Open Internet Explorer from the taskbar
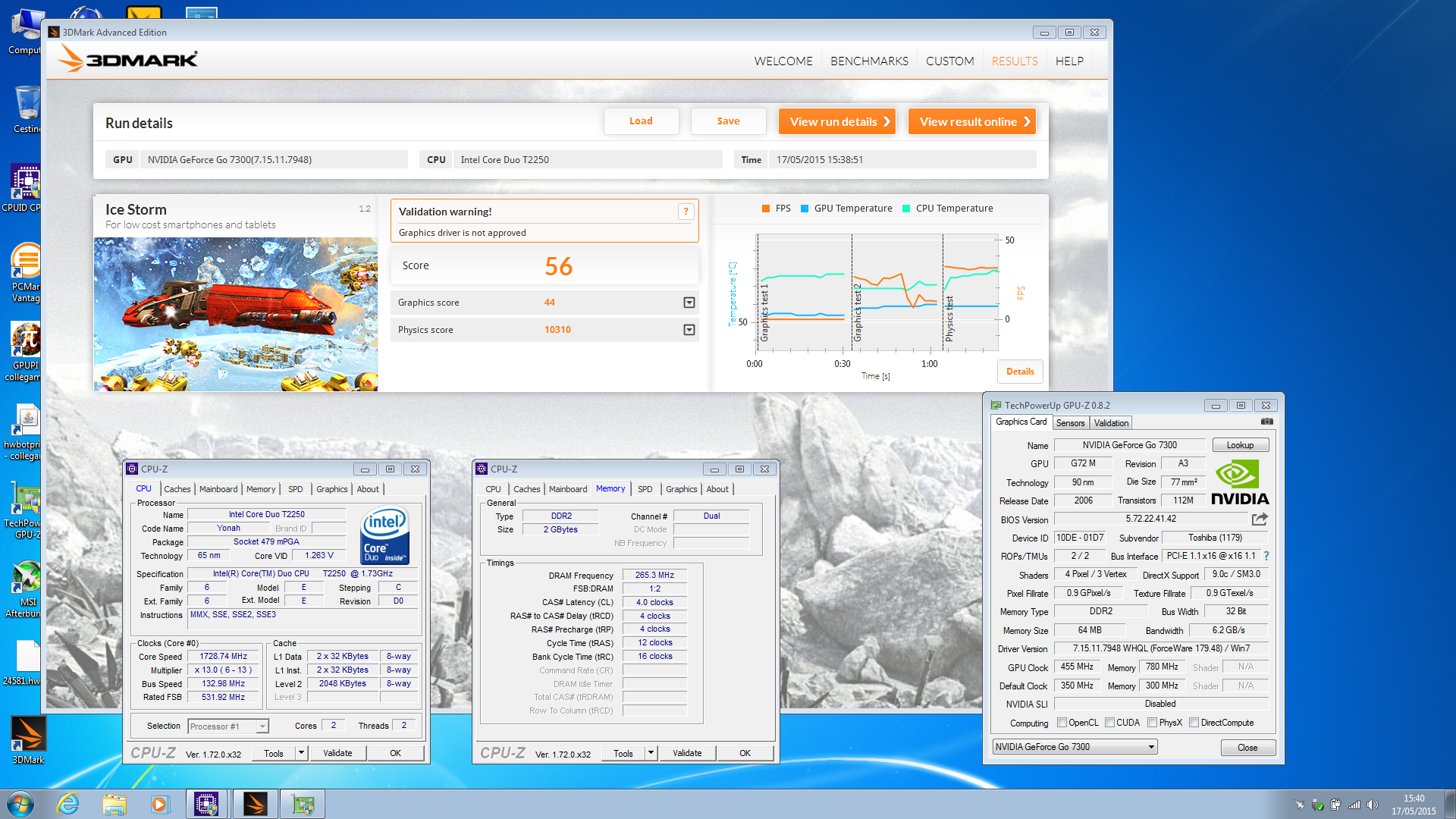 pos(68,804)
